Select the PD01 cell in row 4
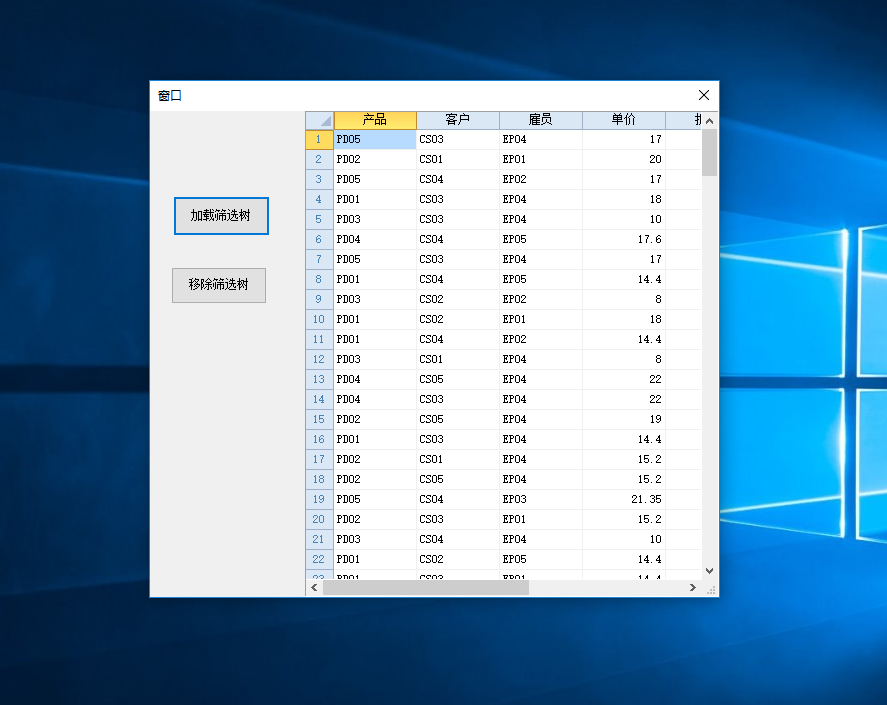 coord(375,200)
